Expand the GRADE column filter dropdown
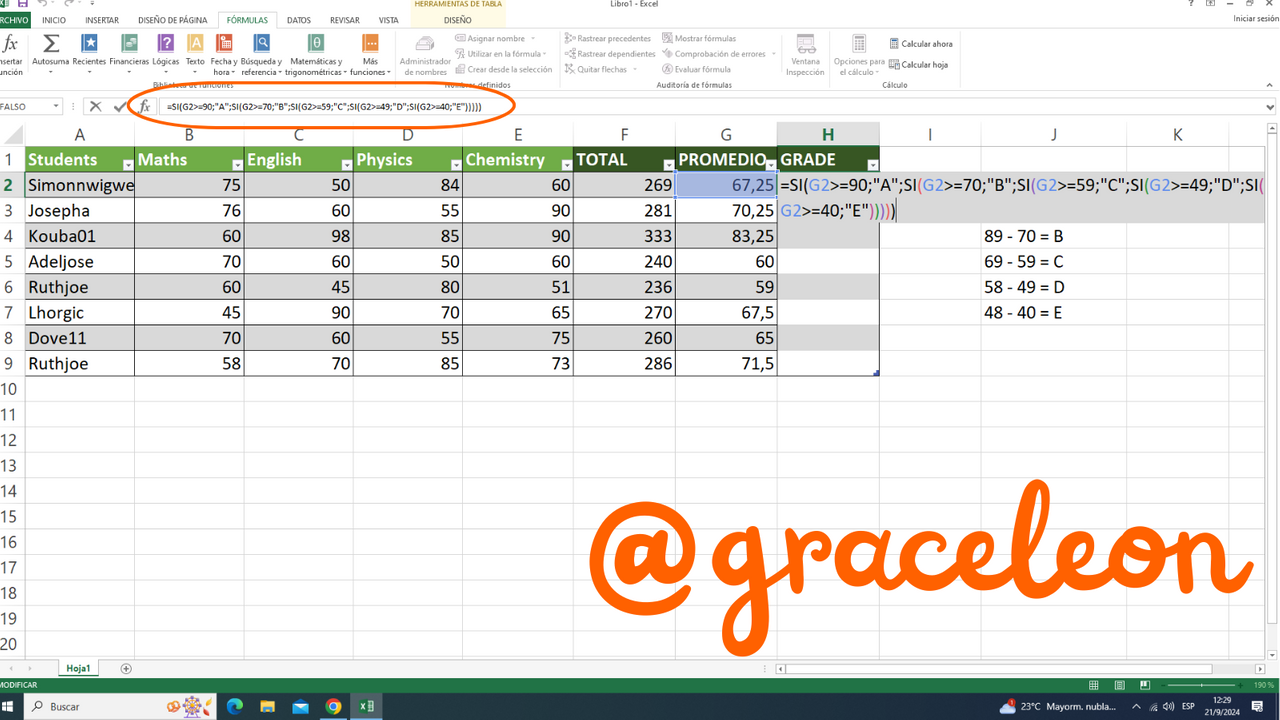The image size is (1280, 720). pos(873,164)
